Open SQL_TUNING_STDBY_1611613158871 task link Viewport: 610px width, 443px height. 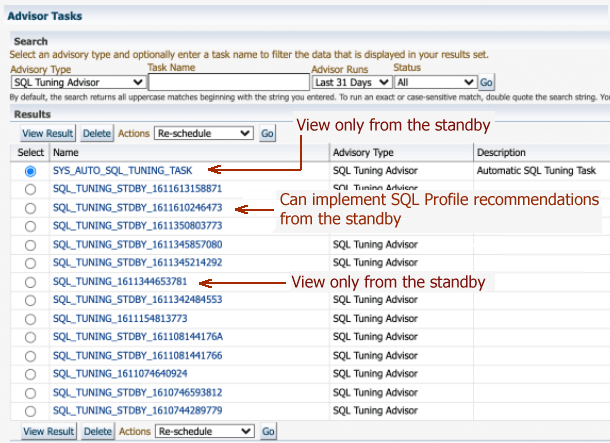pos(137,189)
